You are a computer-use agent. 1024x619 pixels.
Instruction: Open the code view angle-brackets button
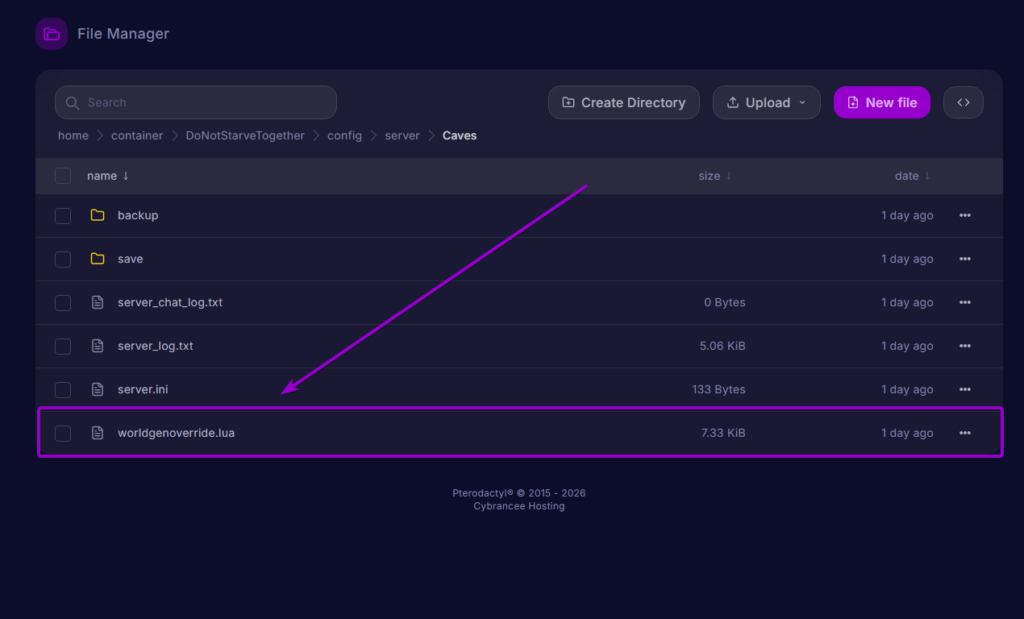click(963, 103)
